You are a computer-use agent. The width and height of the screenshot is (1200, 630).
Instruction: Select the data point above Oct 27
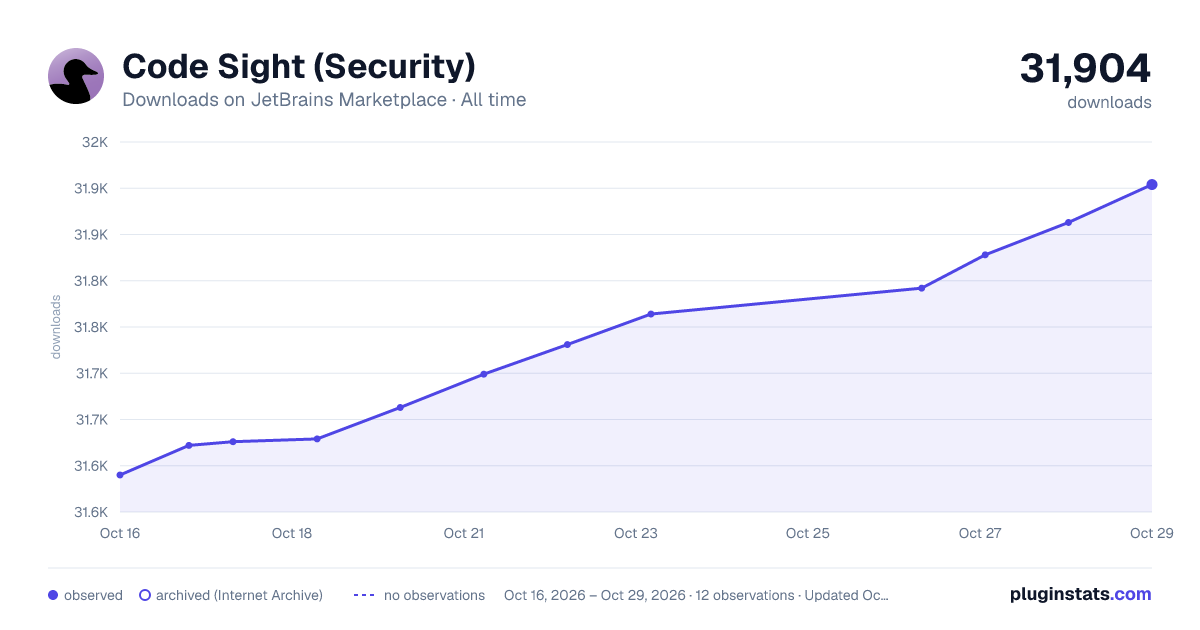pyautogui.click(x=985, y=255)
